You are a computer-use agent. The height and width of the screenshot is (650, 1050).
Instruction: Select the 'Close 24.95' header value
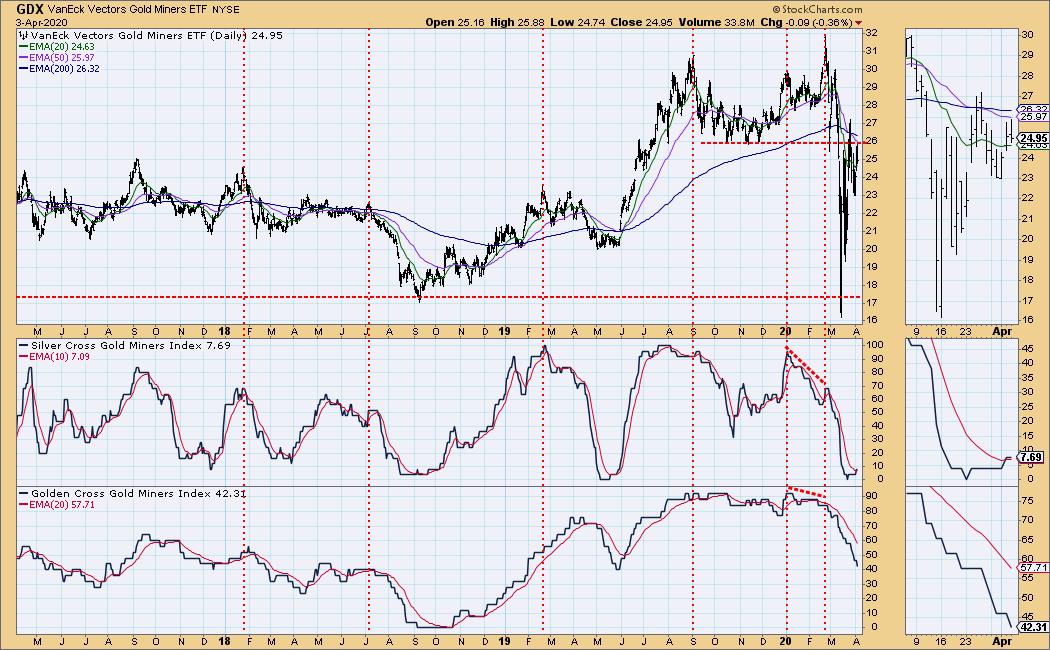[x=642, y=22]
